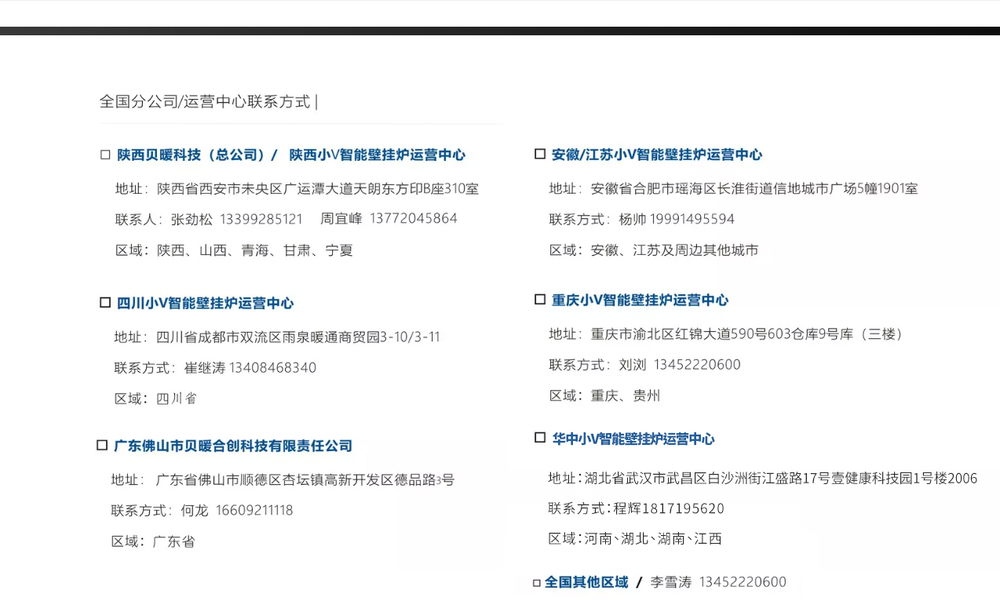Click 周宜峰 phone number 13772045864

413,219
